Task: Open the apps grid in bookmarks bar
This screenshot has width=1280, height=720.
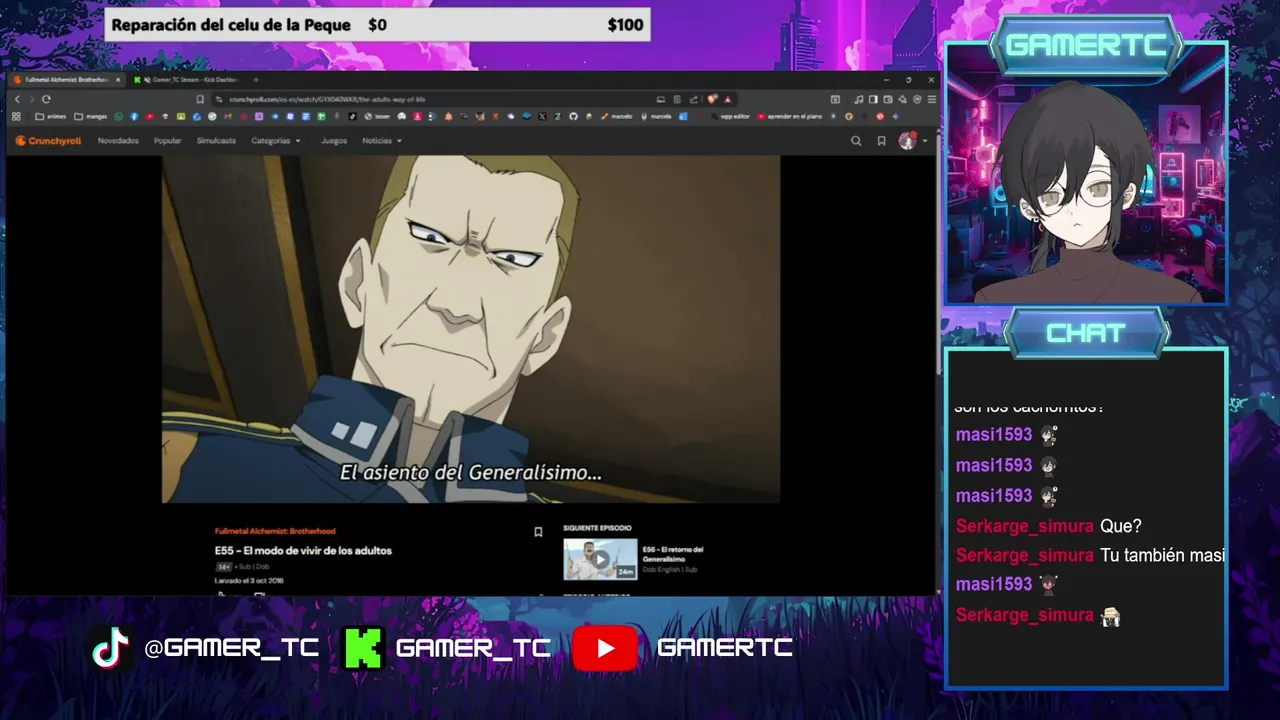Action: (16, 116)
